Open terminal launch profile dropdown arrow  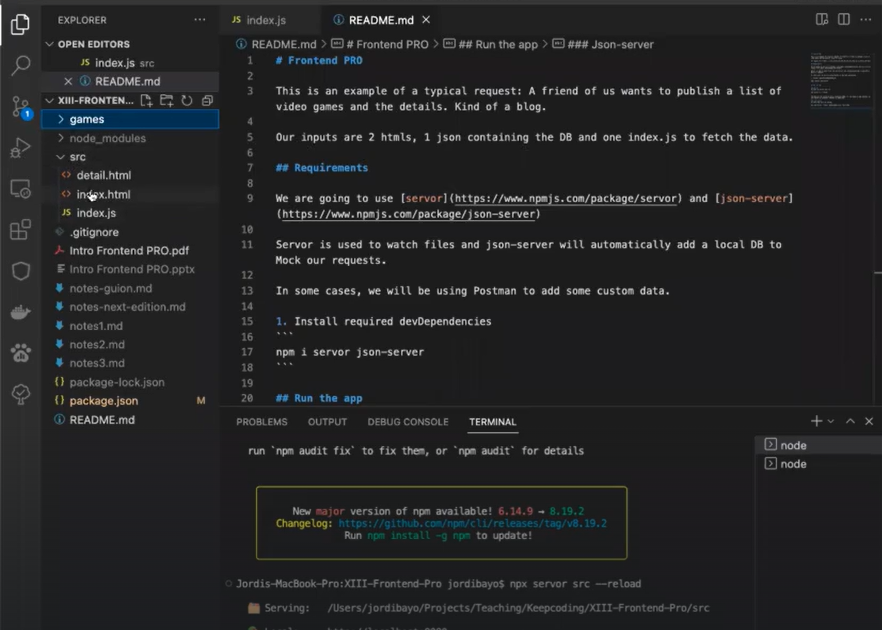click(x=830, y=421)
